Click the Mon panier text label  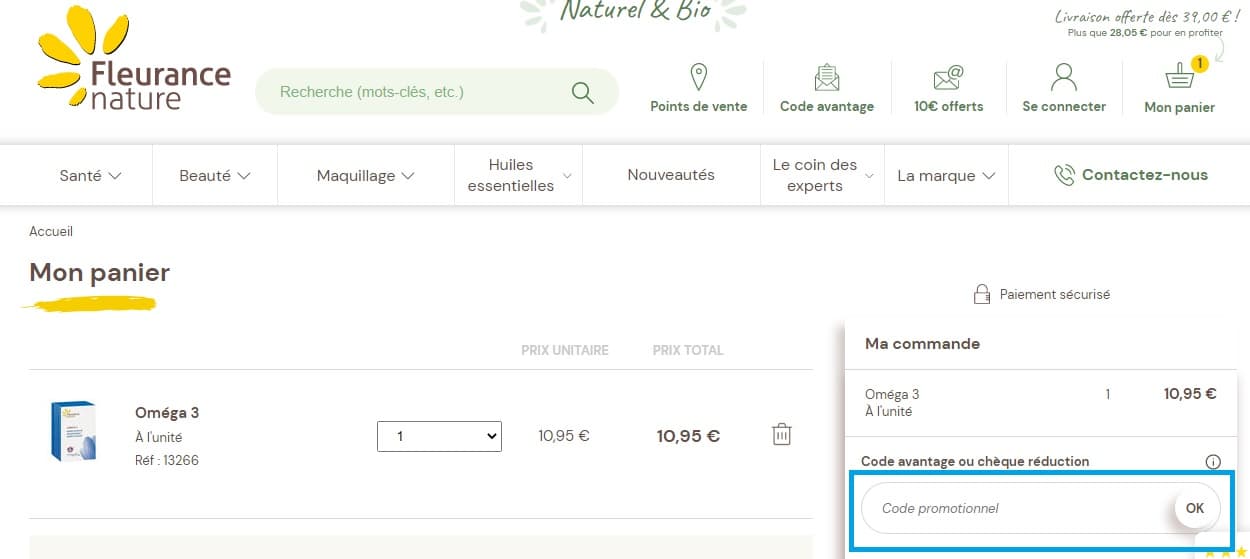pyautogui.click(x=1180, y=107)
